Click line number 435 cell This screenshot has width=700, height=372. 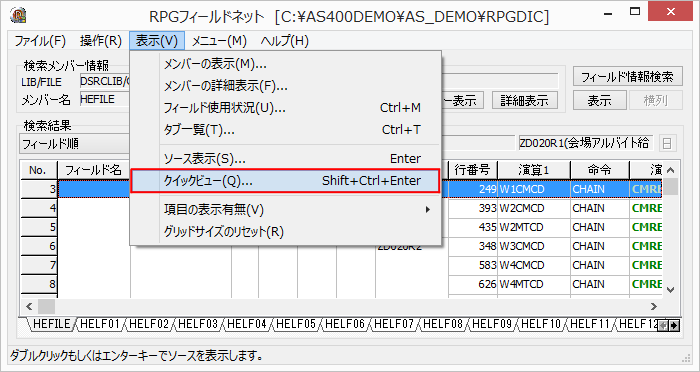click(473, 227)
